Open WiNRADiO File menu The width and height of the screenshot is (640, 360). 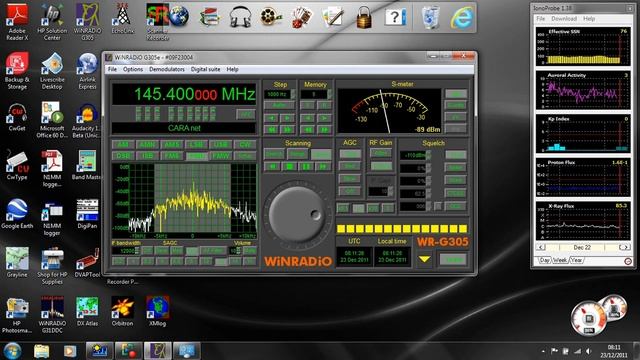pos(112,69)
